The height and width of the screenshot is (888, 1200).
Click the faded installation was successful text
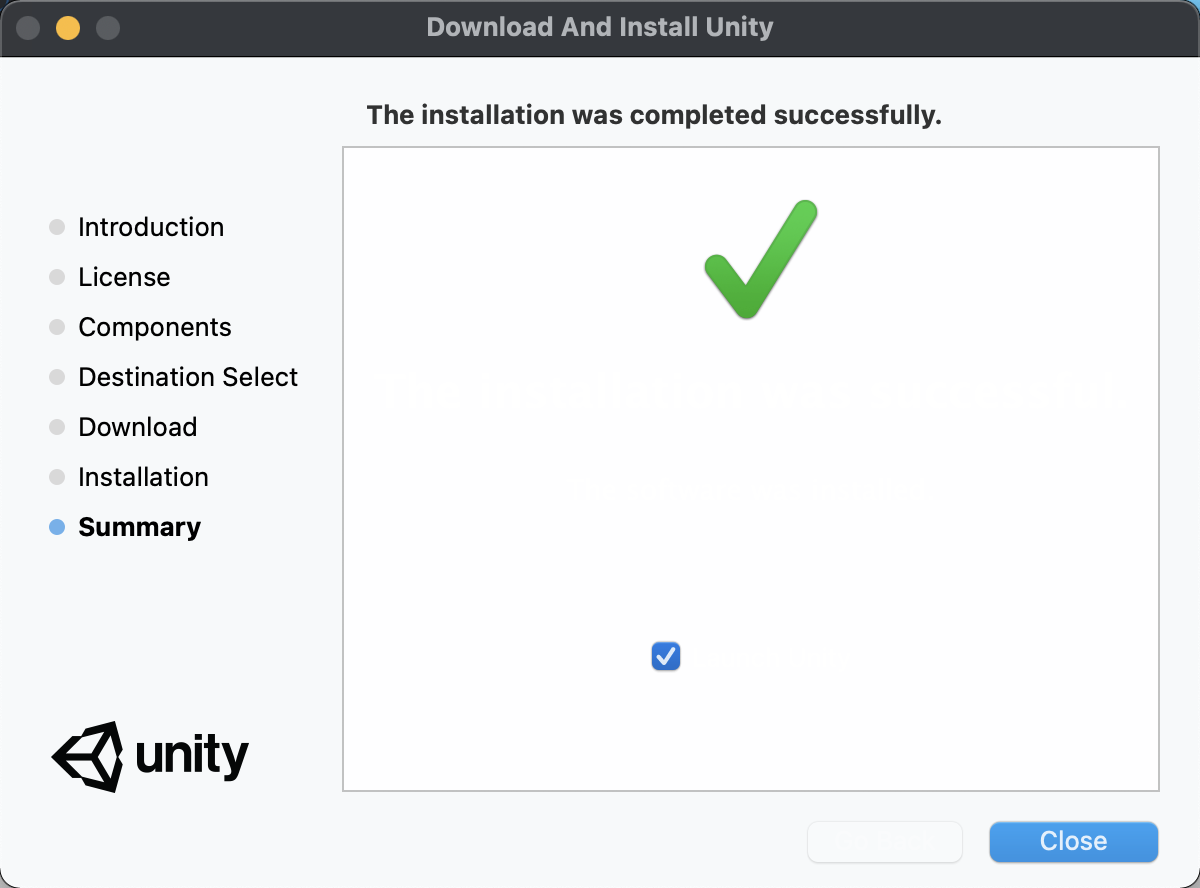click(x=750, y=390)
